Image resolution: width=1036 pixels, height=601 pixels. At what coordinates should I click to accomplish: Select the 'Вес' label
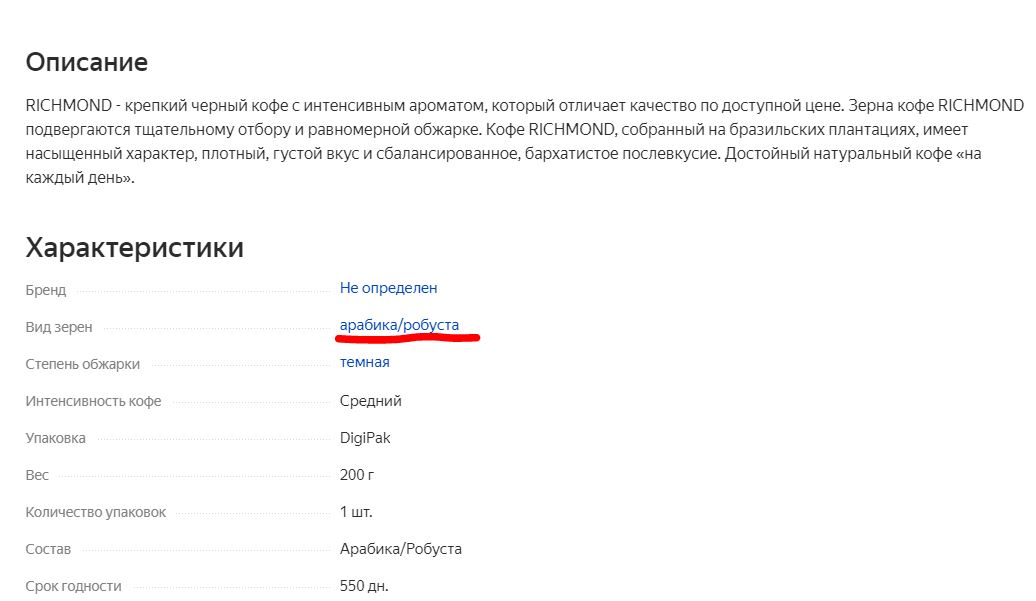coord(37,476)
